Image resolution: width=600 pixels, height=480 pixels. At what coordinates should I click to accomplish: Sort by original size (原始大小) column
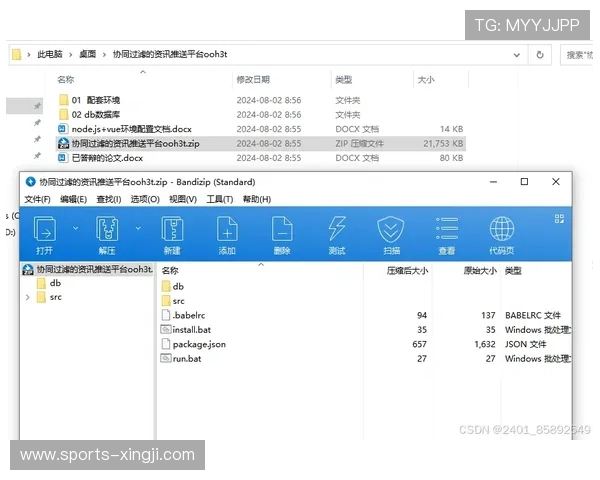click(480, 271)
